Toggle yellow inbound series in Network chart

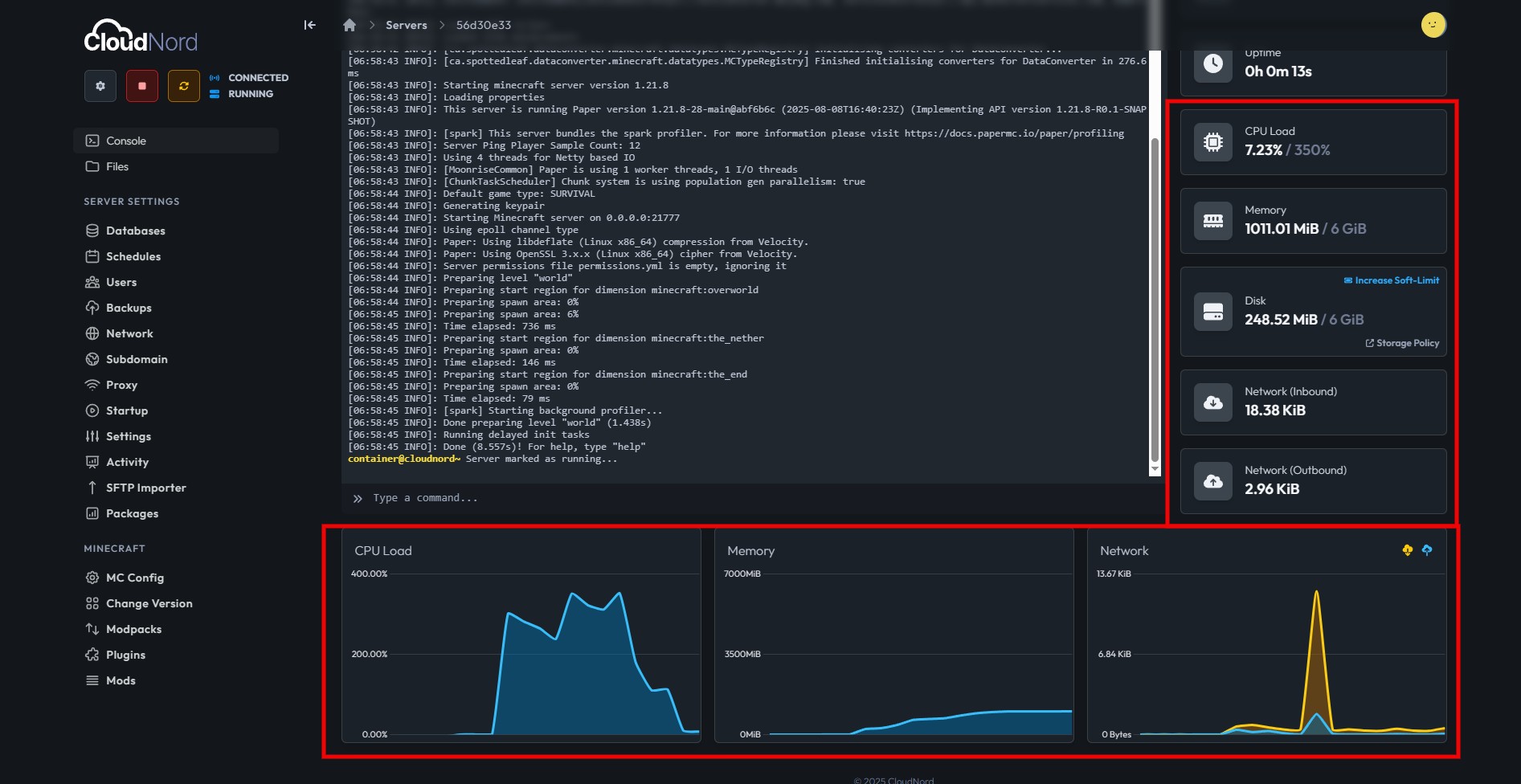(1408, 550)
